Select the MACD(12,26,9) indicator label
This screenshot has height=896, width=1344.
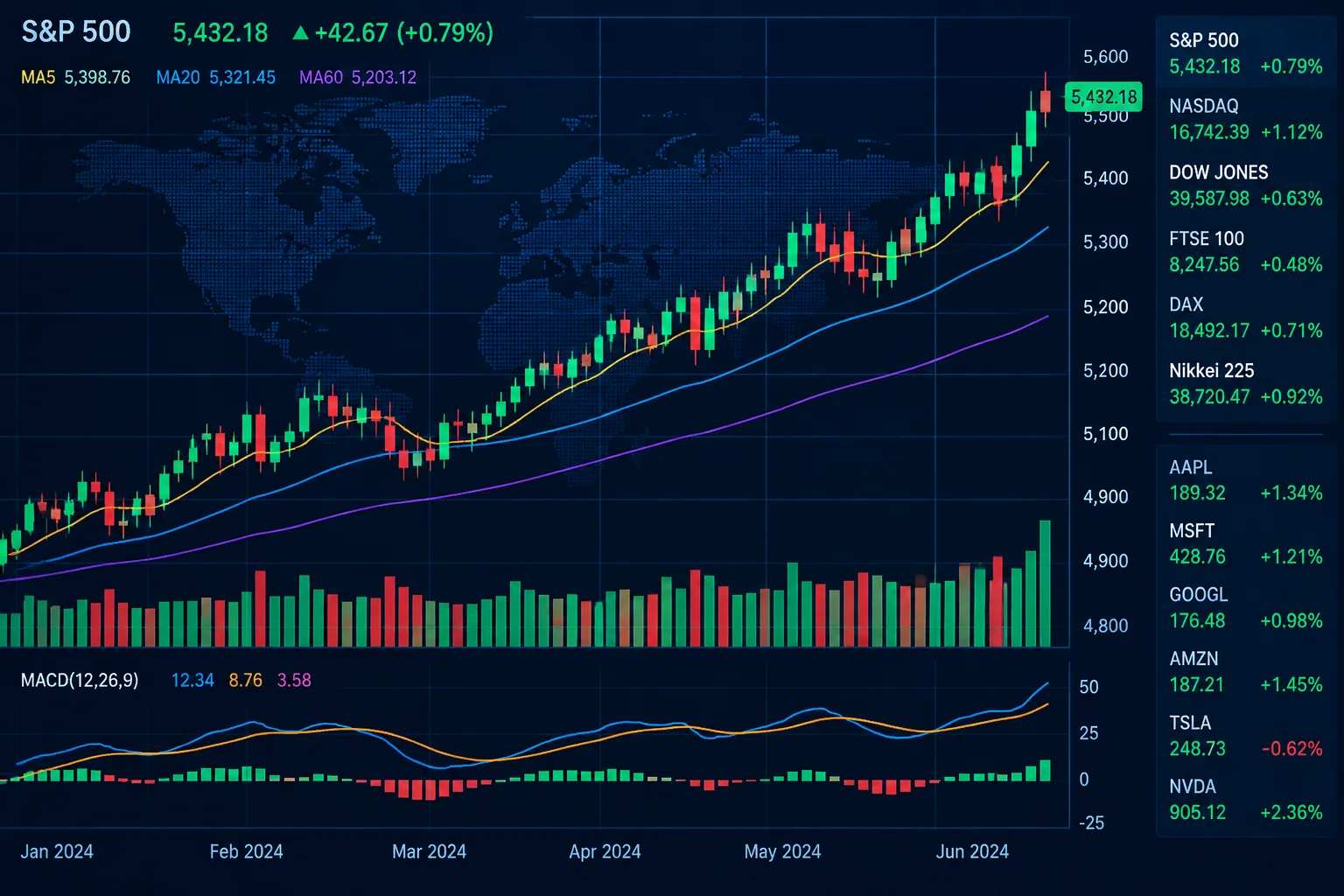pos(80,681)
